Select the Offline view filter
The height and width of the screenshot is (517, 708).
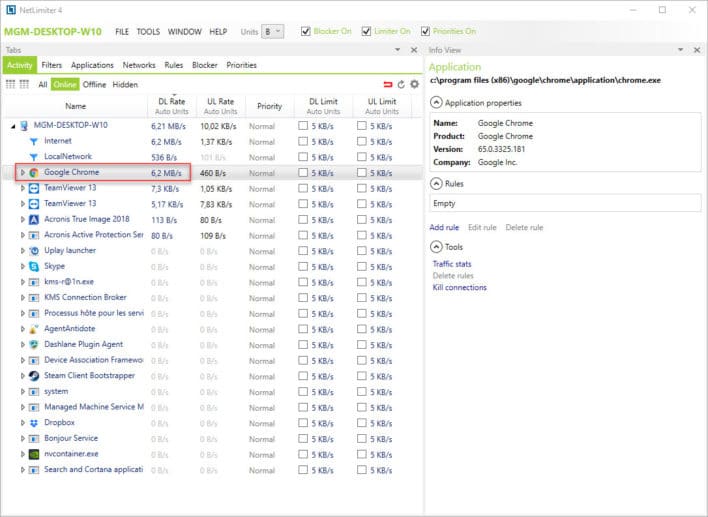94,85
